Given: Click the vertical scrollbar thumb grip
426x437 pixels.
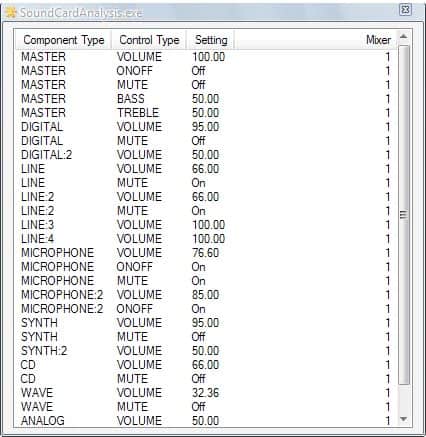Looking at the screenshot, I should coord(403,214).
